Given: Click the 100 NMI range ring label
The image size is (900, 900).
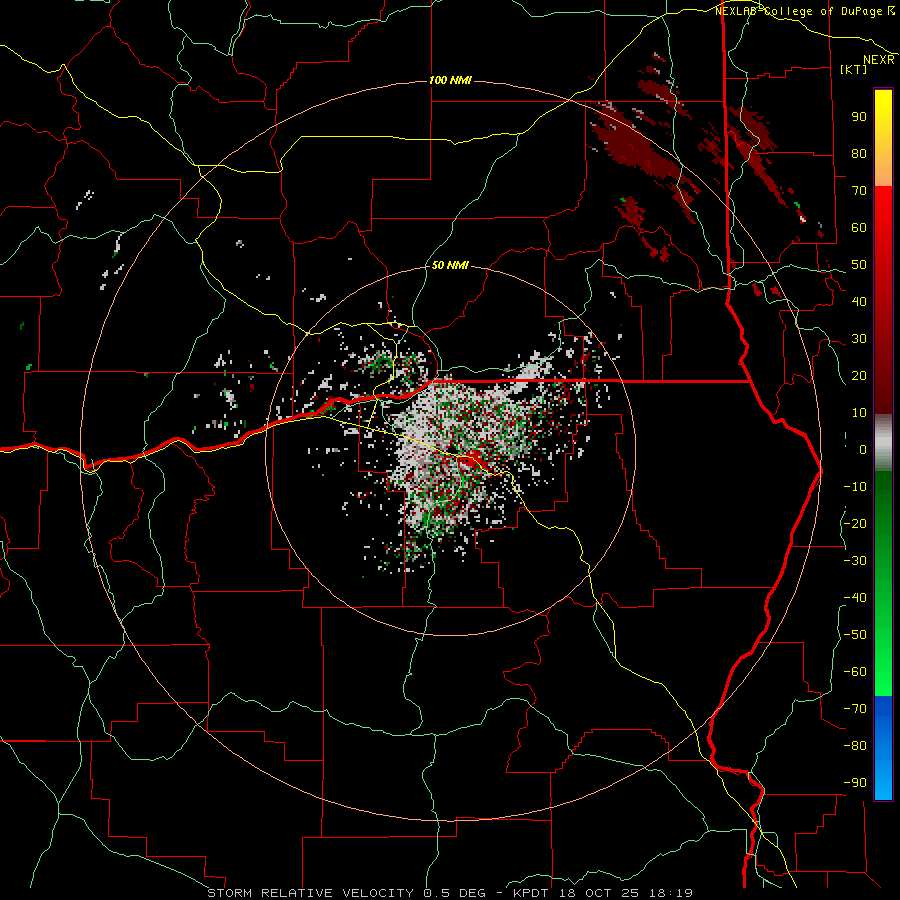Looking at the screenshot, I should point(450,80).
